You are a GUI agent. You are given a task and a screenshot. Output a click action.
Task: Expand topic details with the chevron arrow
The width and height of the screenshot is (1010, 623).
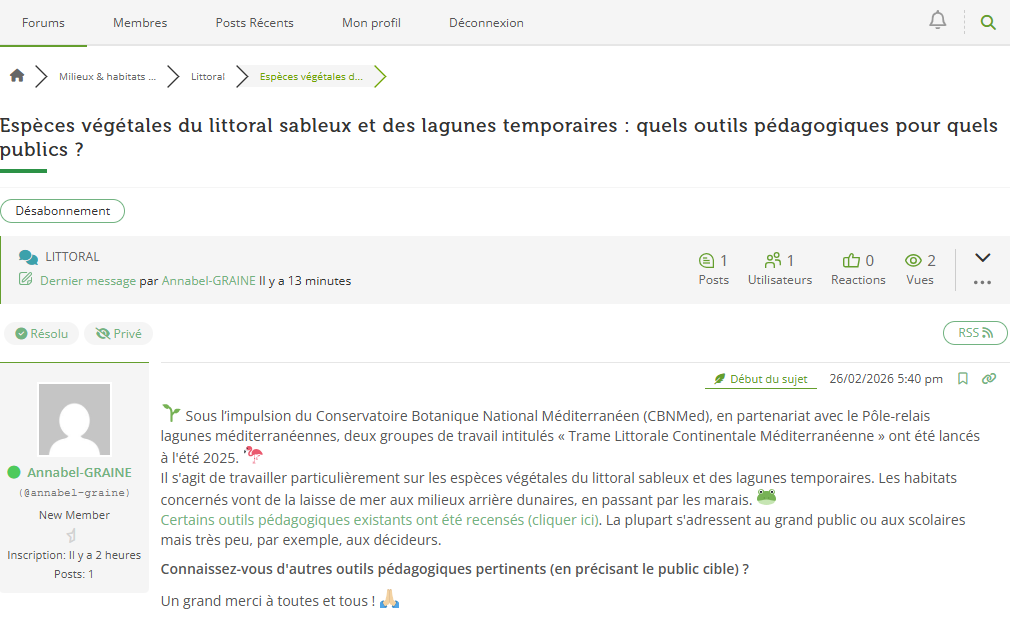coord(982,258)
